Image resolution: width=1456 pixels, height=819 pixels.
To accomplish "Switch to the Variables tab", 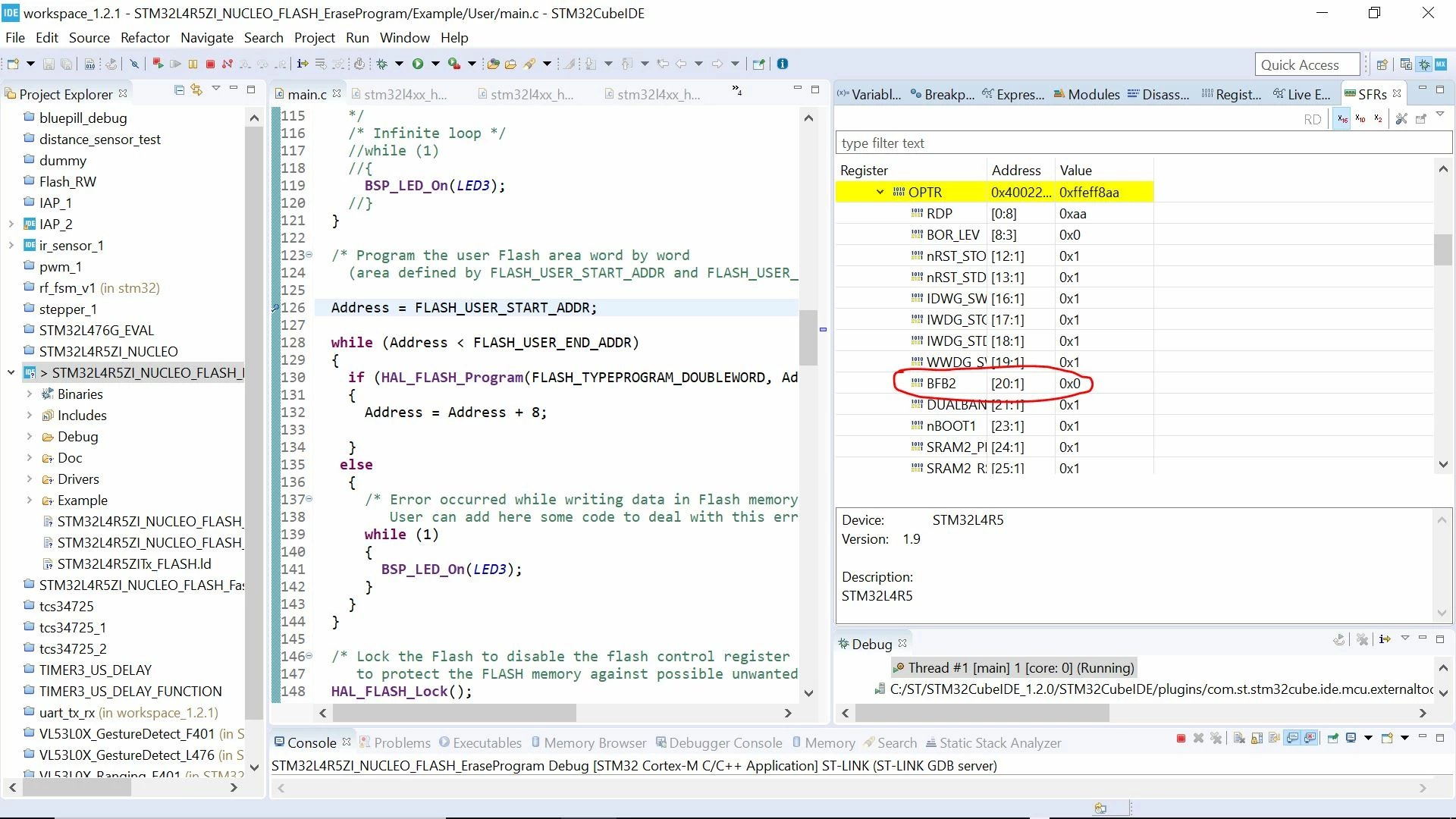I will (870, 94).
